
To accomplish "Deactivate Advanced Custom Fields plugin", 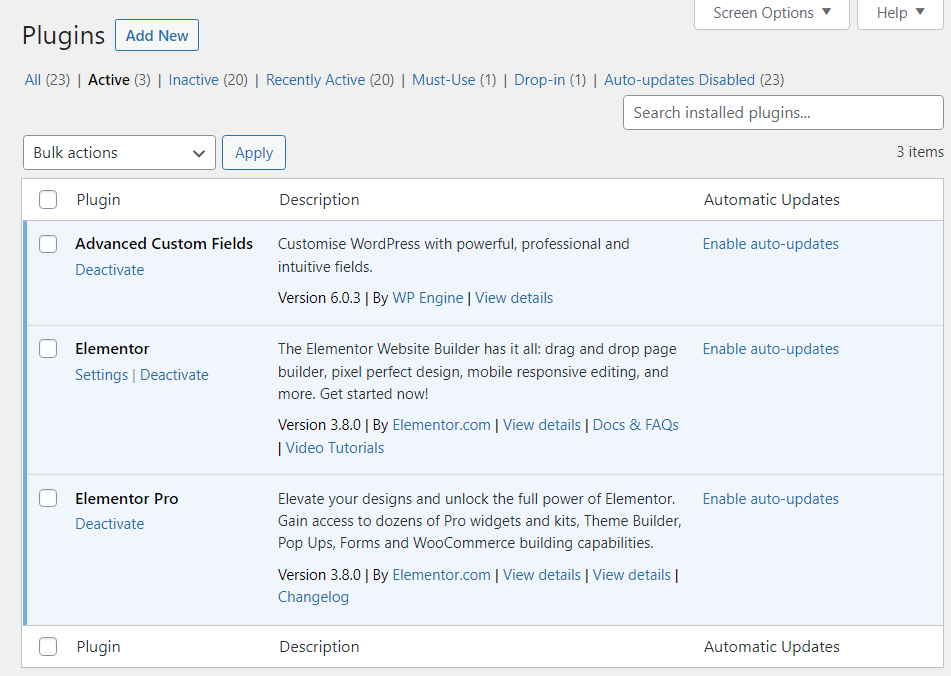I will (x=110, y=270).
